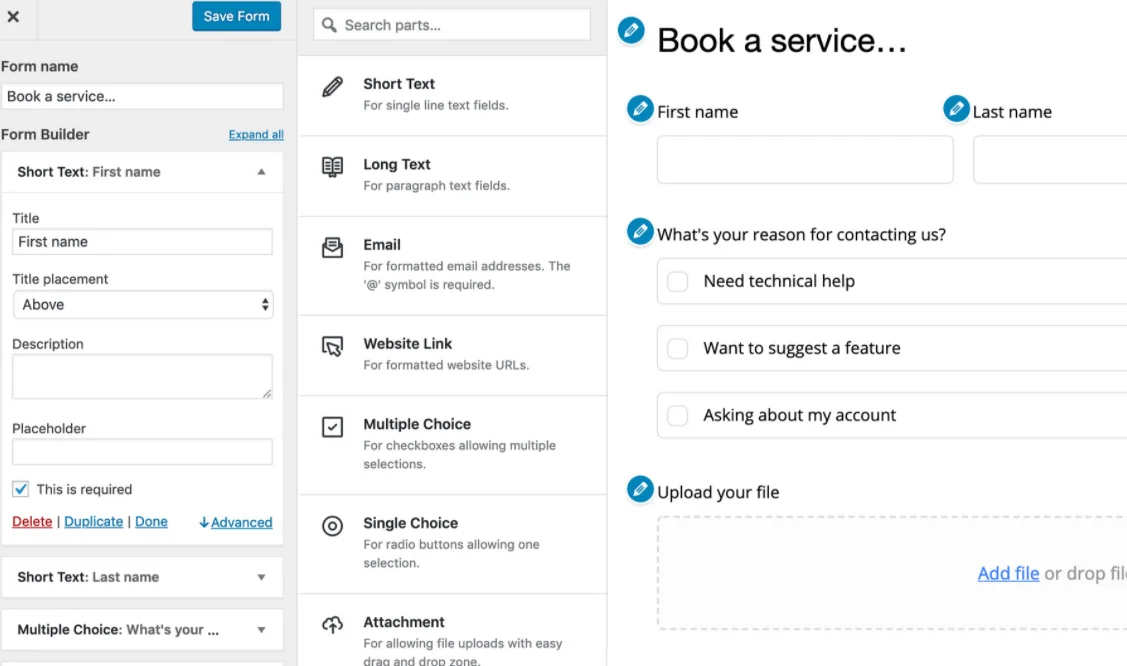Click into the Search parts field
The height and width of the screenshot is (666, 1127).
pyautogui.click(x=452, y=25)
